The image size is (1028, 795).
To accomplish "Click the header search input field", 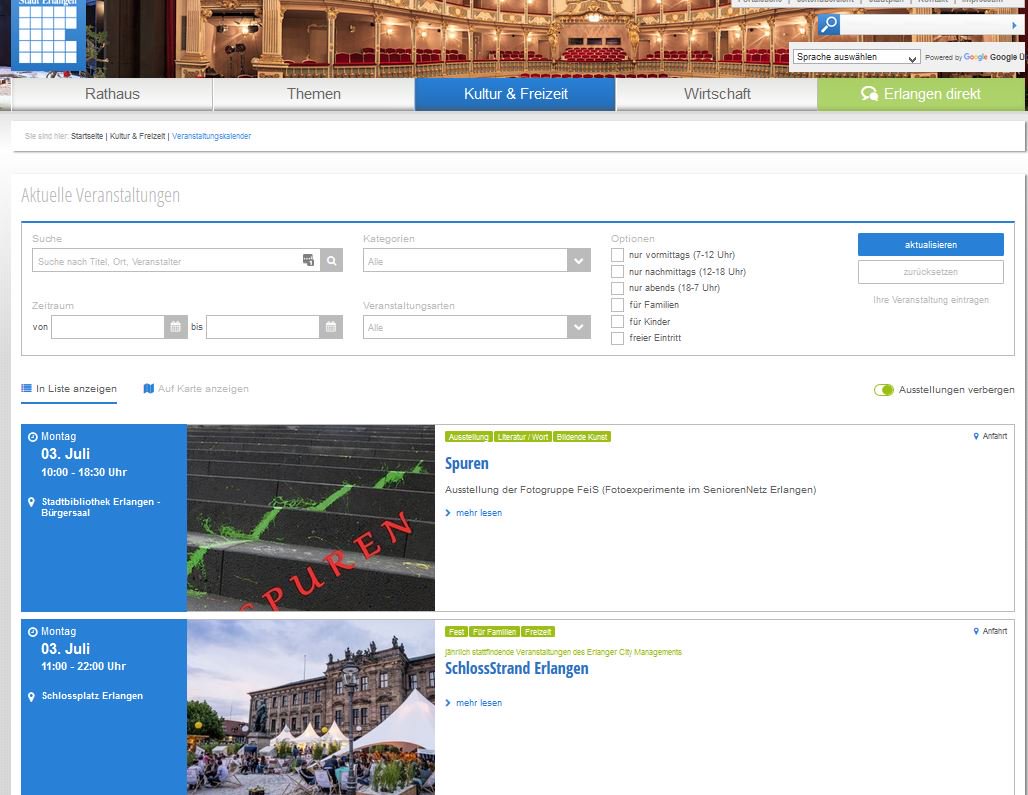I will click(923, 26).
